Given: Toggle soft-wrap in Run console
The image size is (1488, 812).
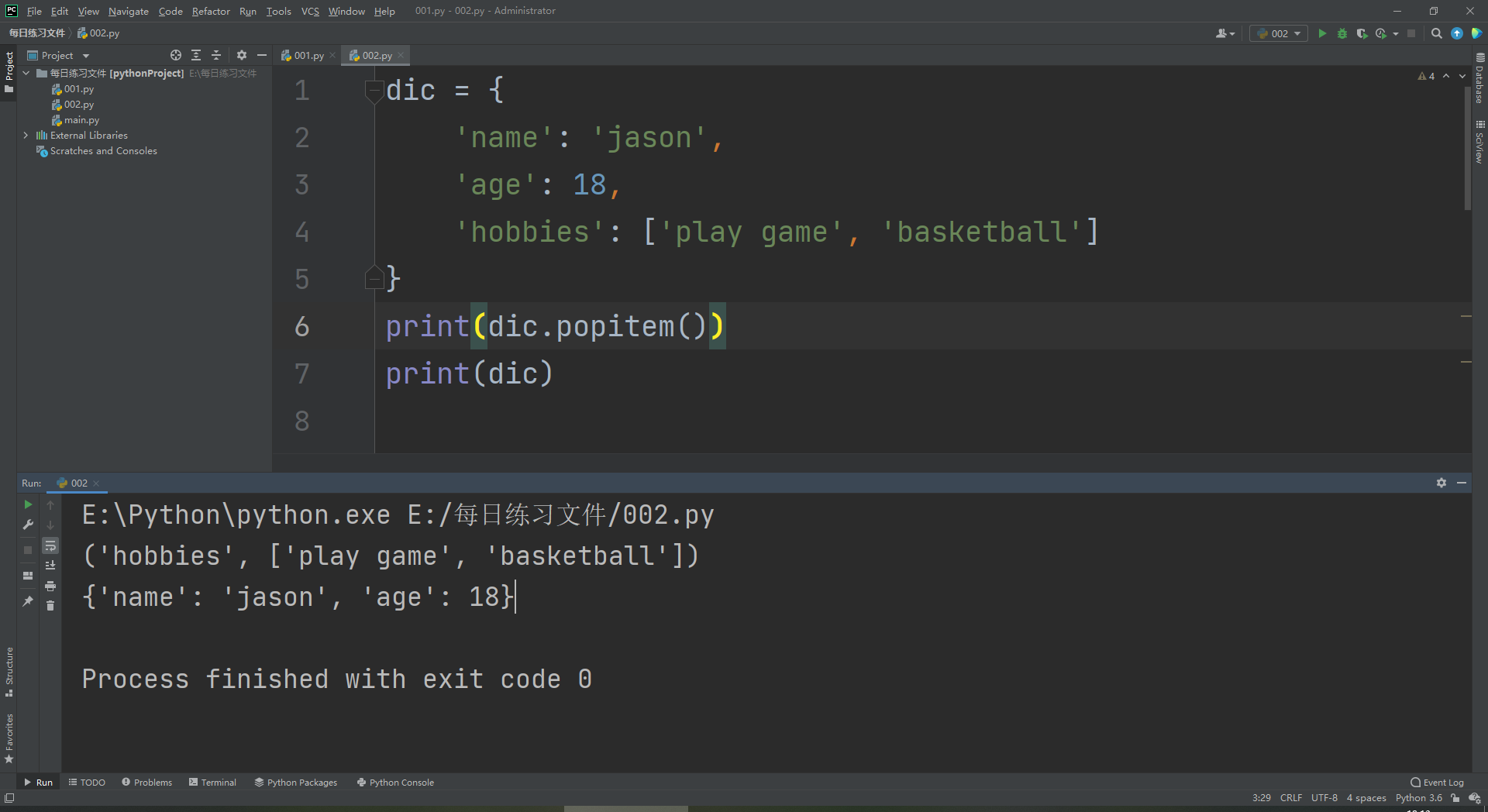Looking at the screenshot, I should [50, 545].
